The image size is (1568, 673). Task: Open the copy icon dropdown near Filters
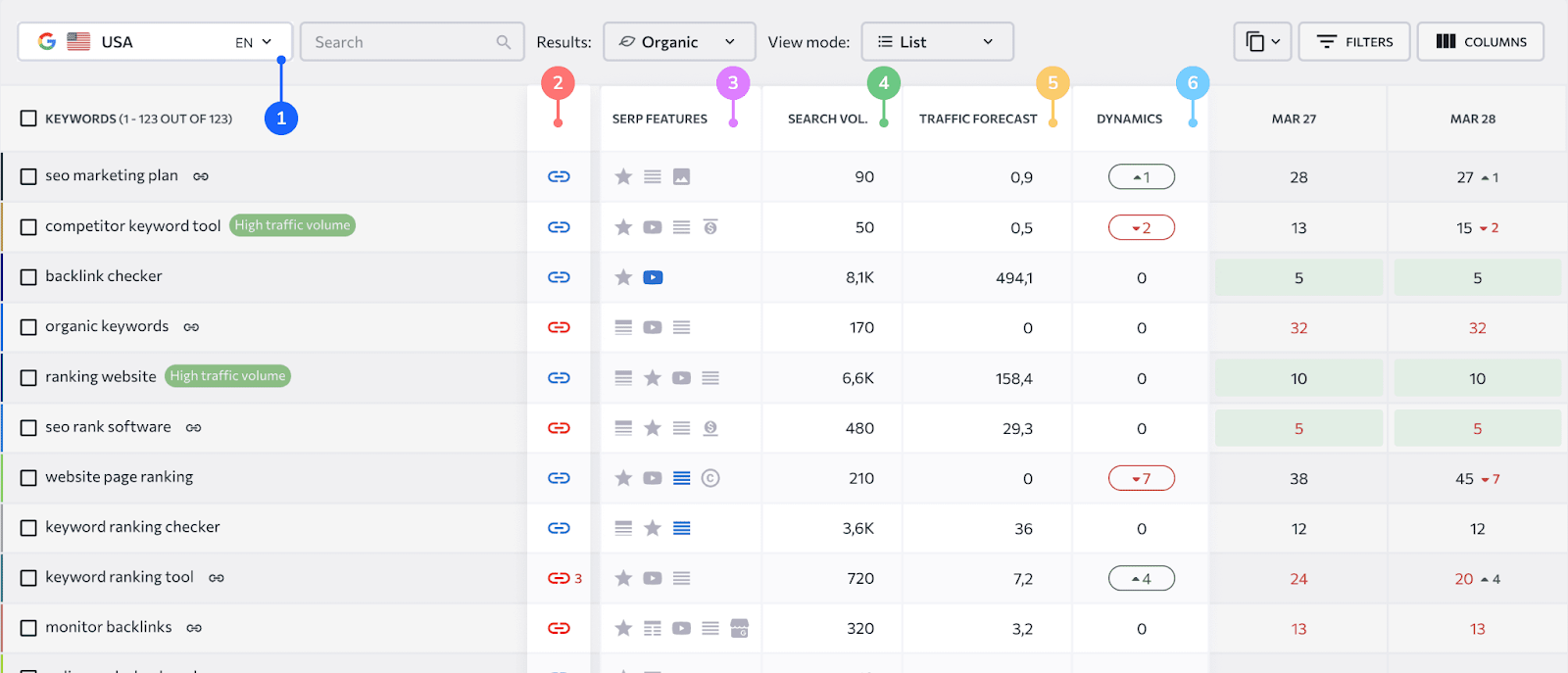coord(1262,42)
